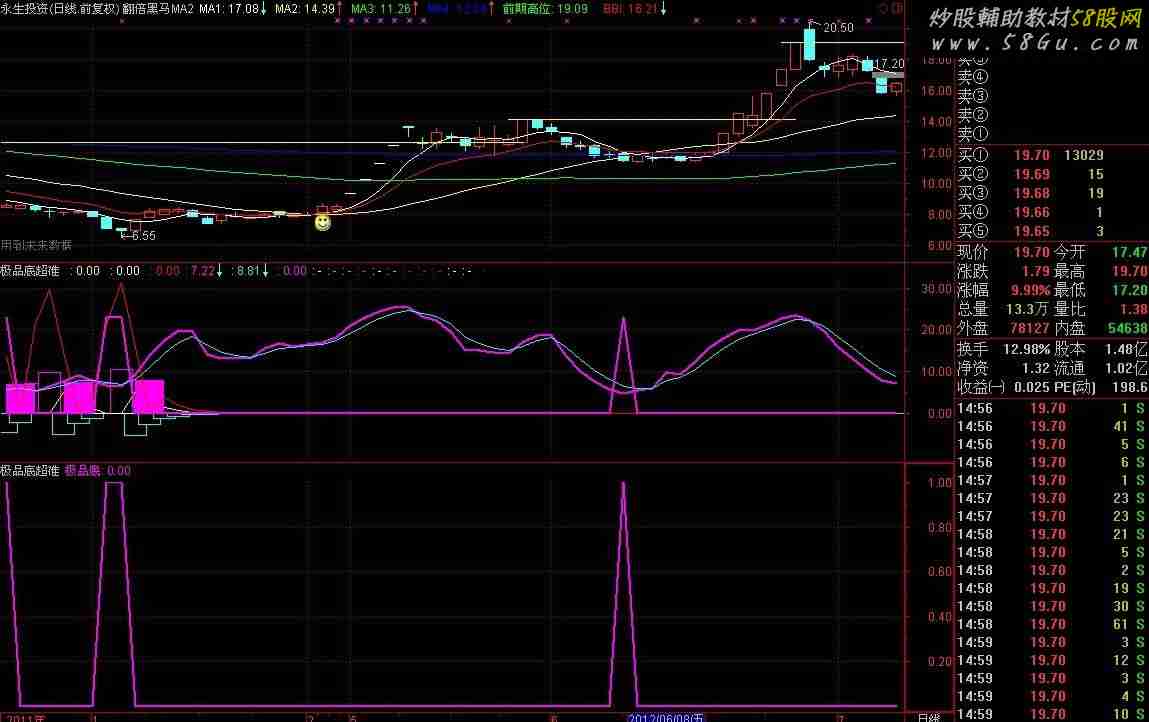
Task: Click the upper 极品底超准 indicator name
Action: [x=30, y=270]
